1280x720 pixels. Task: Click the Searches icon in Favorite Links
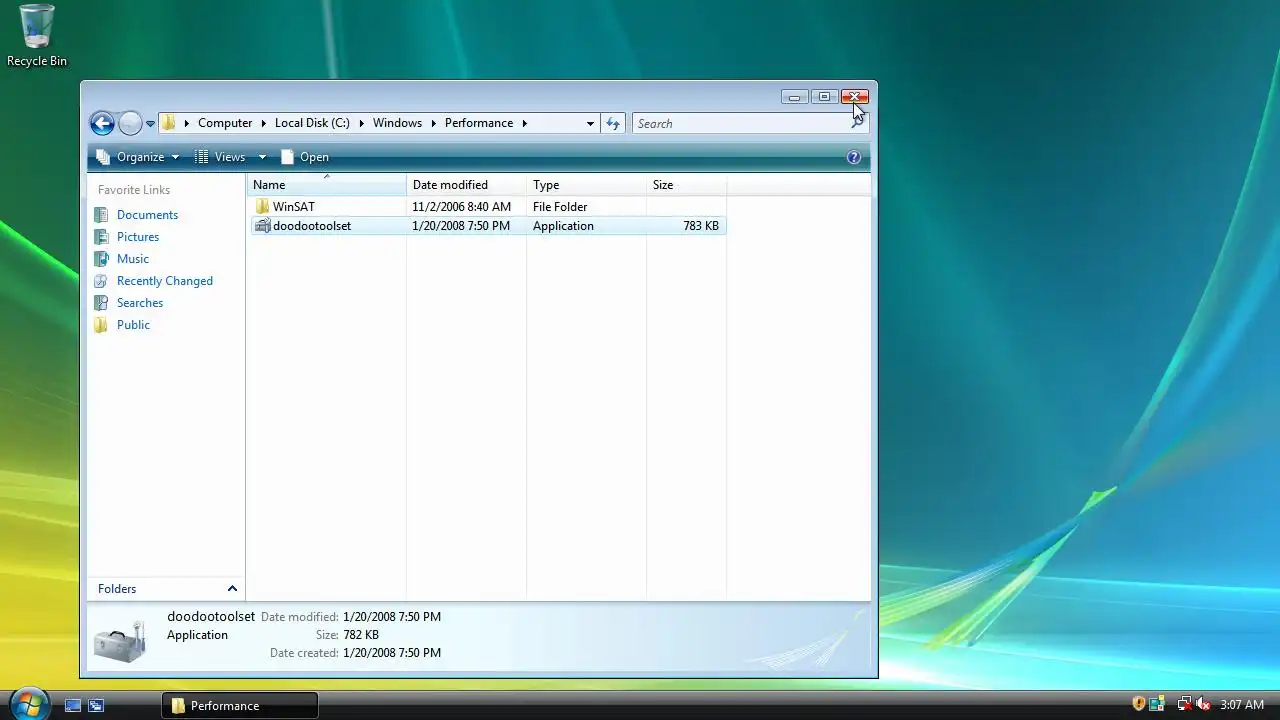101,303
